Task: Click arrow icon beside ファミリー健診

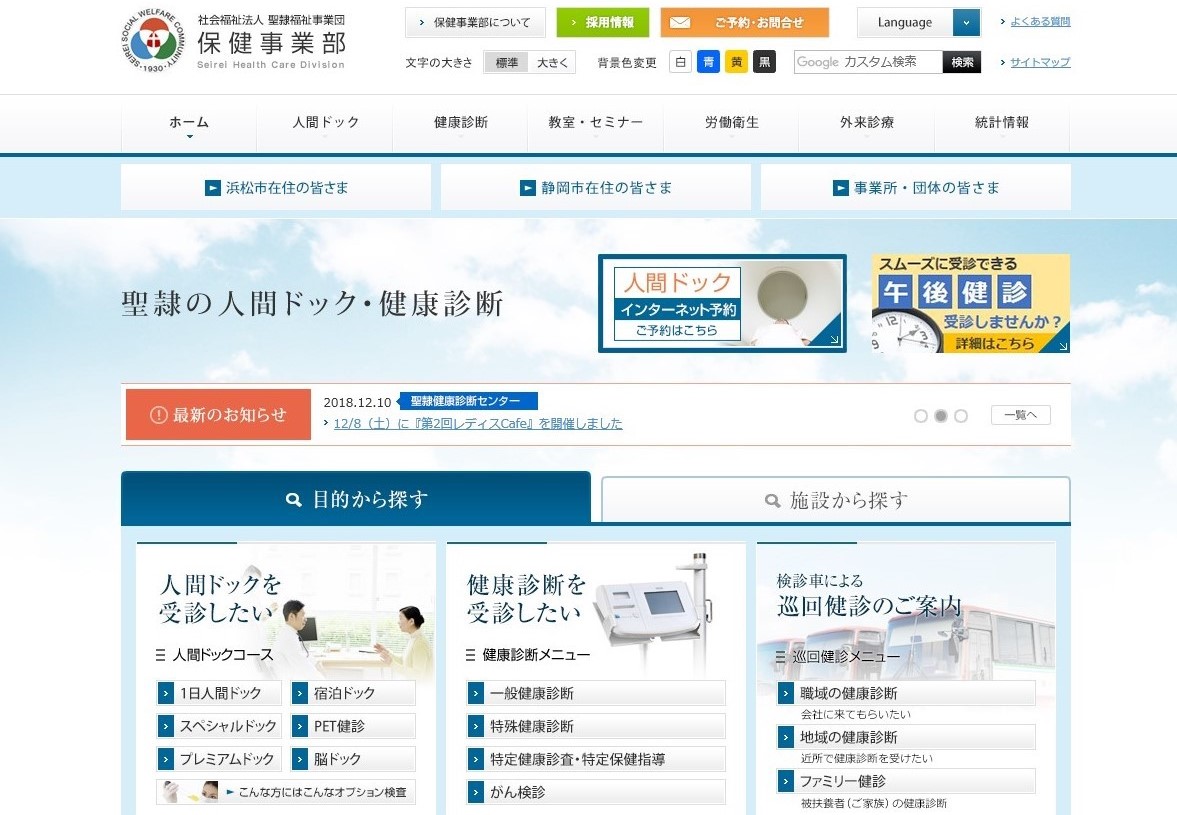Action: pyautogui.click(x=785, y=781)
